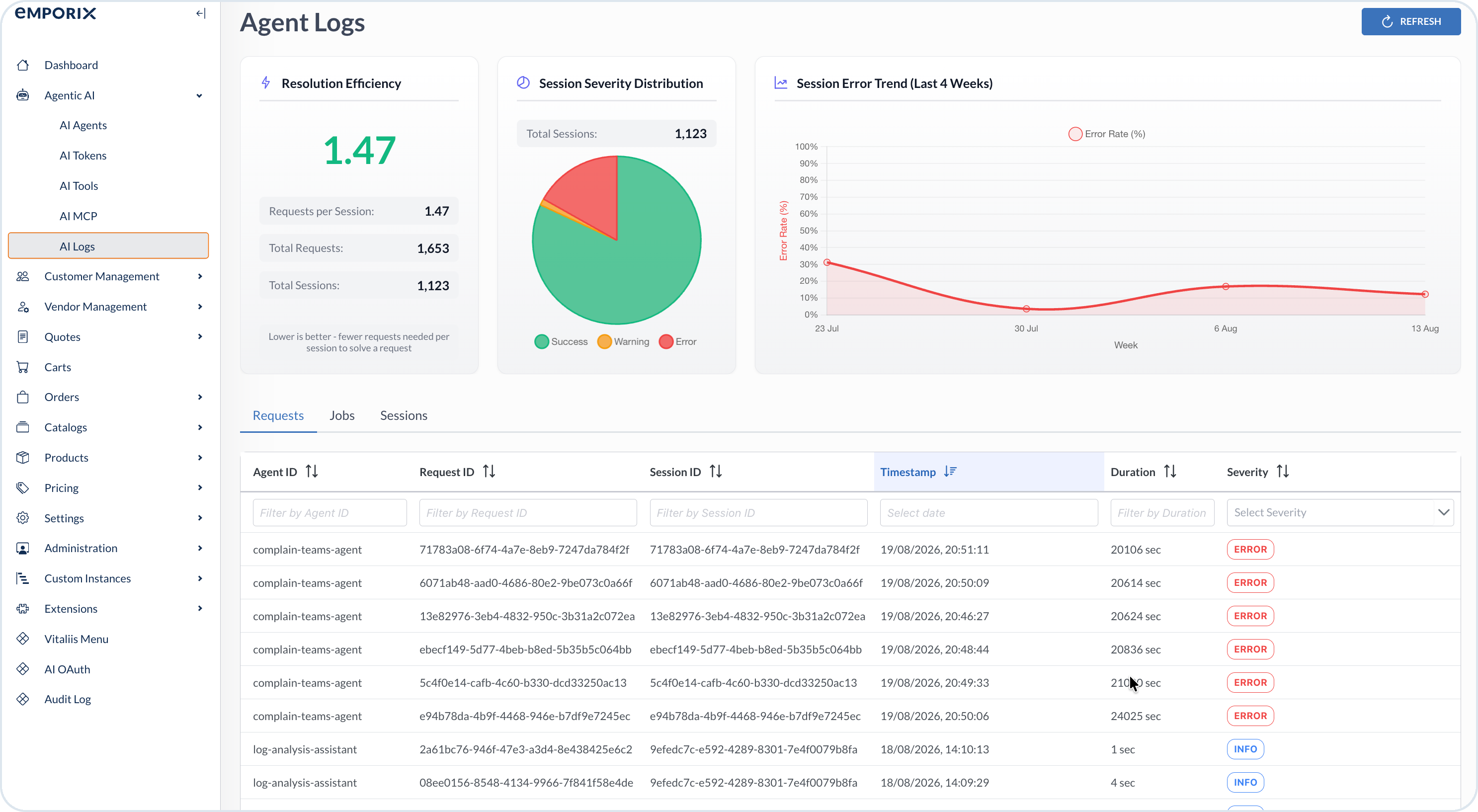The width and height of the screenshot is (1478, 812).
Task: Click the Vendor Management icon
Action: [23, 307]
